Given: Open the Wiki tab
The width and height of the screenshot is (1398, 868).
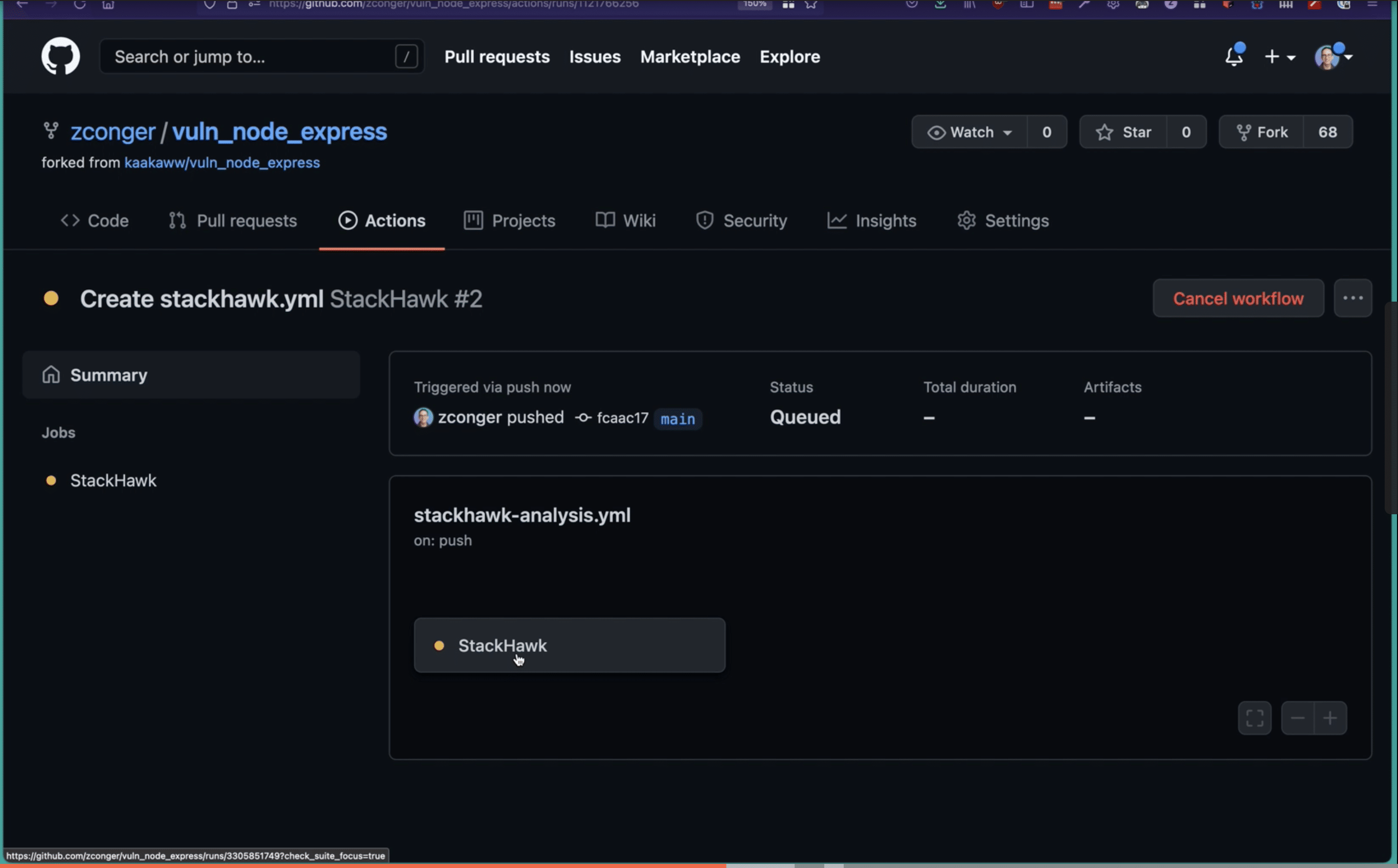Looking at the screenshot, I should 626,220.
